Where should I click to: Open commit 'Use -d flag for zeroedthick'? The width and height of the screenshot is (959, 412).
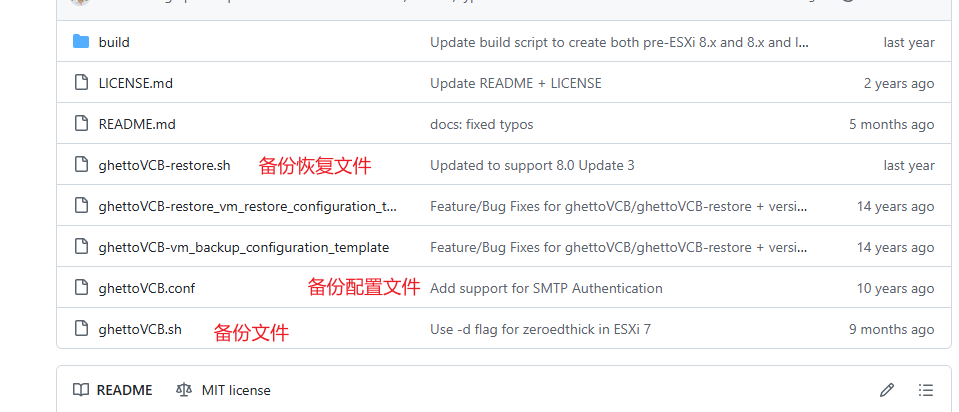click(540, 329)
